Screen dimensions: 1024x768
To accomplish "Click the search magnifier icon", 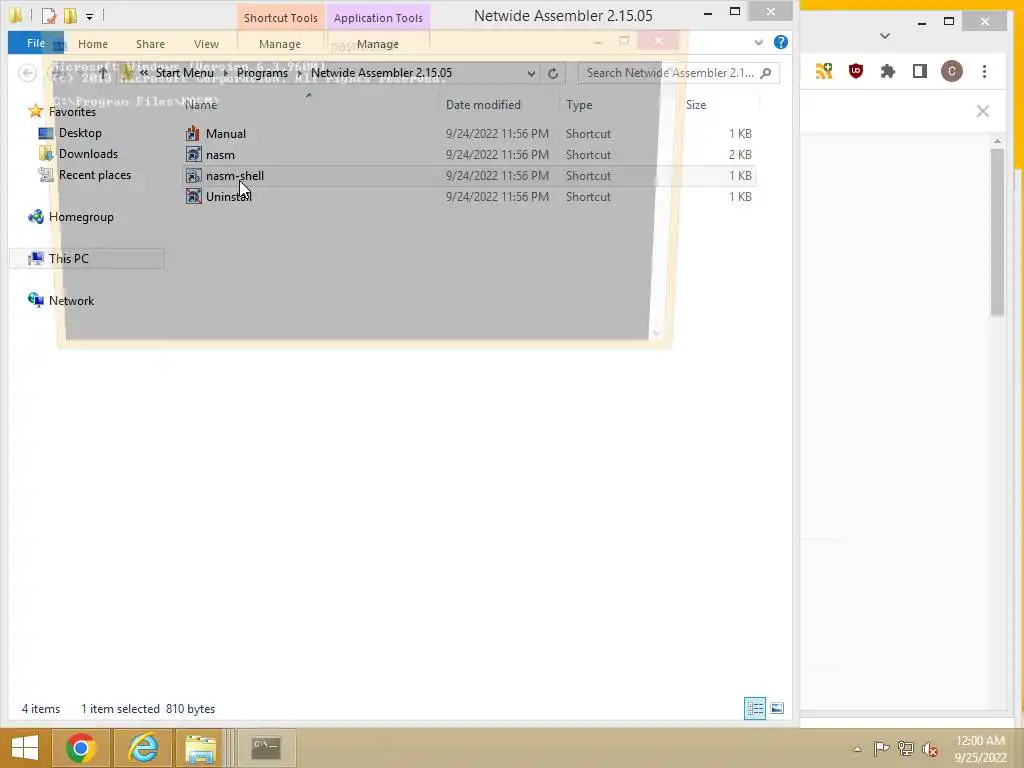I will [x=766, y=73].
